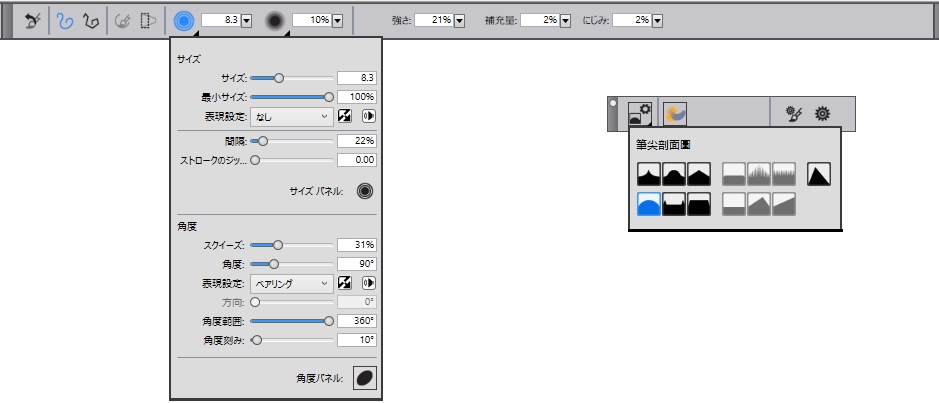Click the 間隔 value field showing 22%
The width and height of the screenshot is (939, 403).
[356, 141]
